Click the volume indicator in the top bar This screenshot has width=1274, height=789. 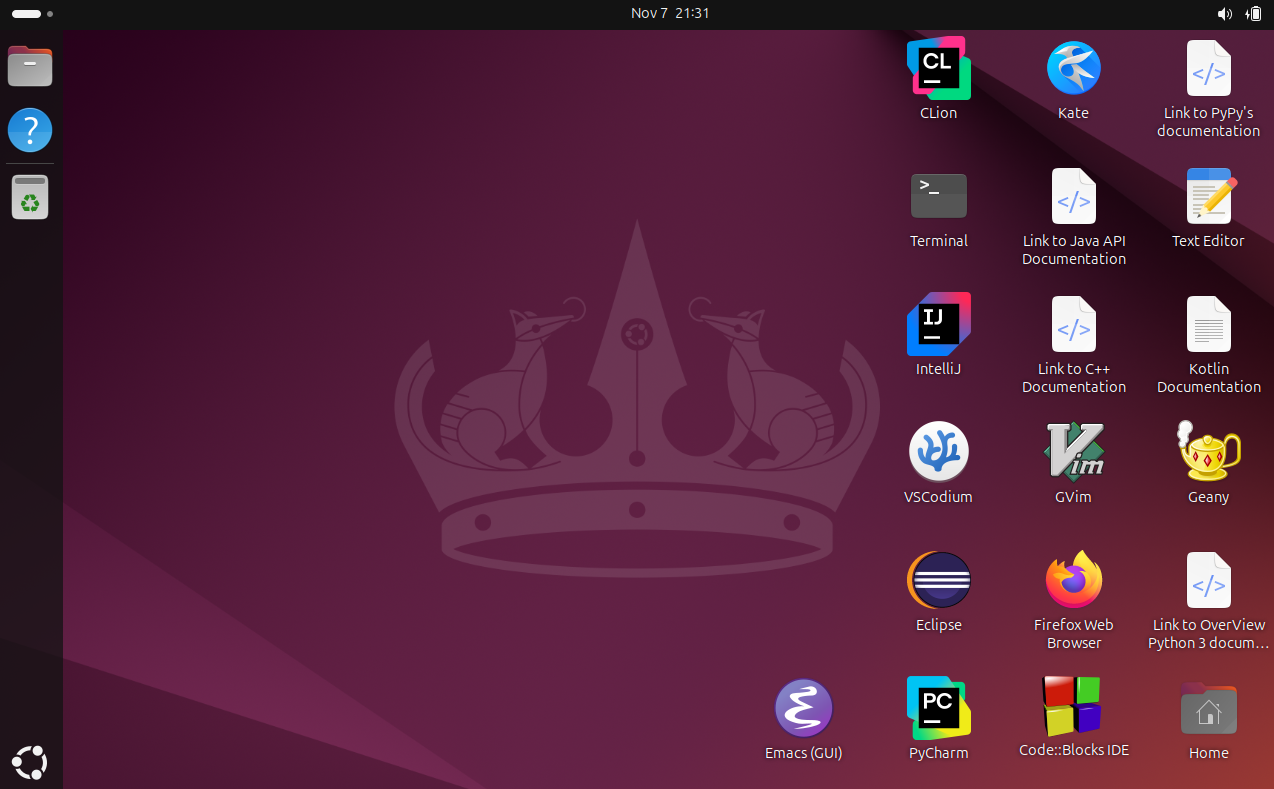1224,13
